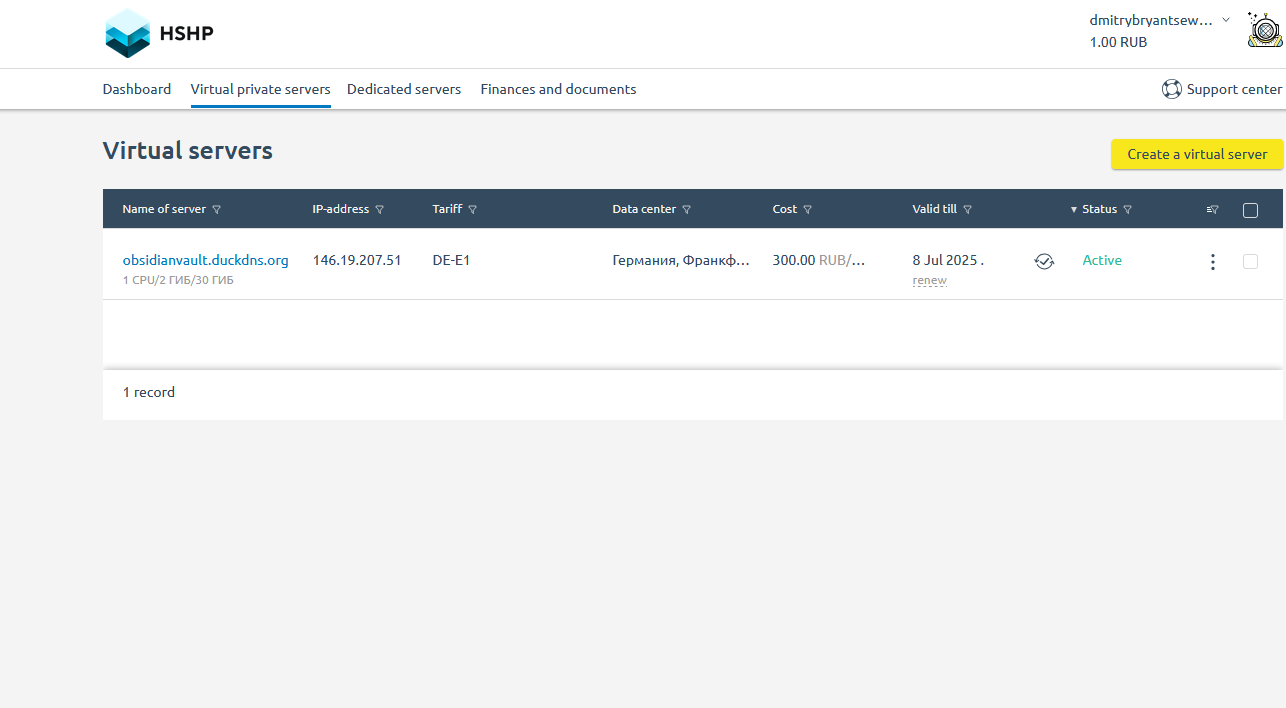
Task: Filter by Name of server funnel icon
Action: pyautogui.click(x=217, y=210)
